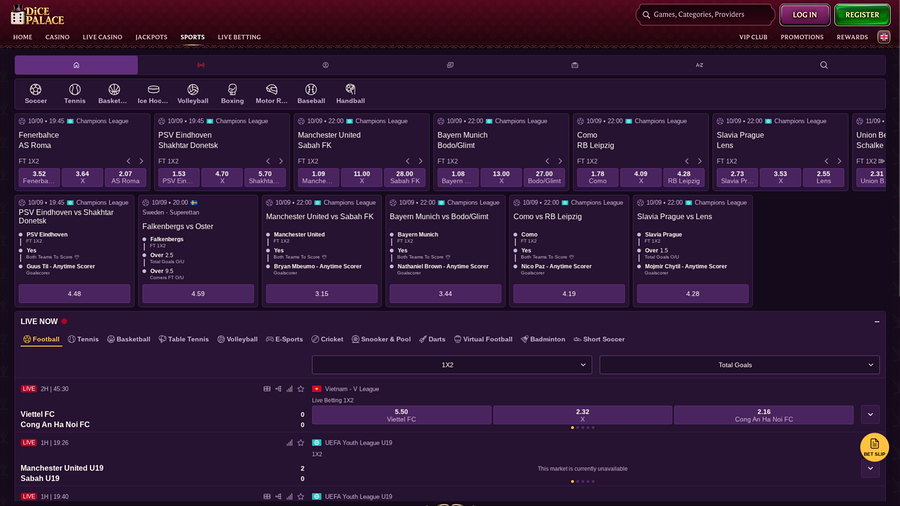This screenshot has width=900, height=506.
Task: Favorite the Manchester United U19 match star
Action: (x=301, y=443)
